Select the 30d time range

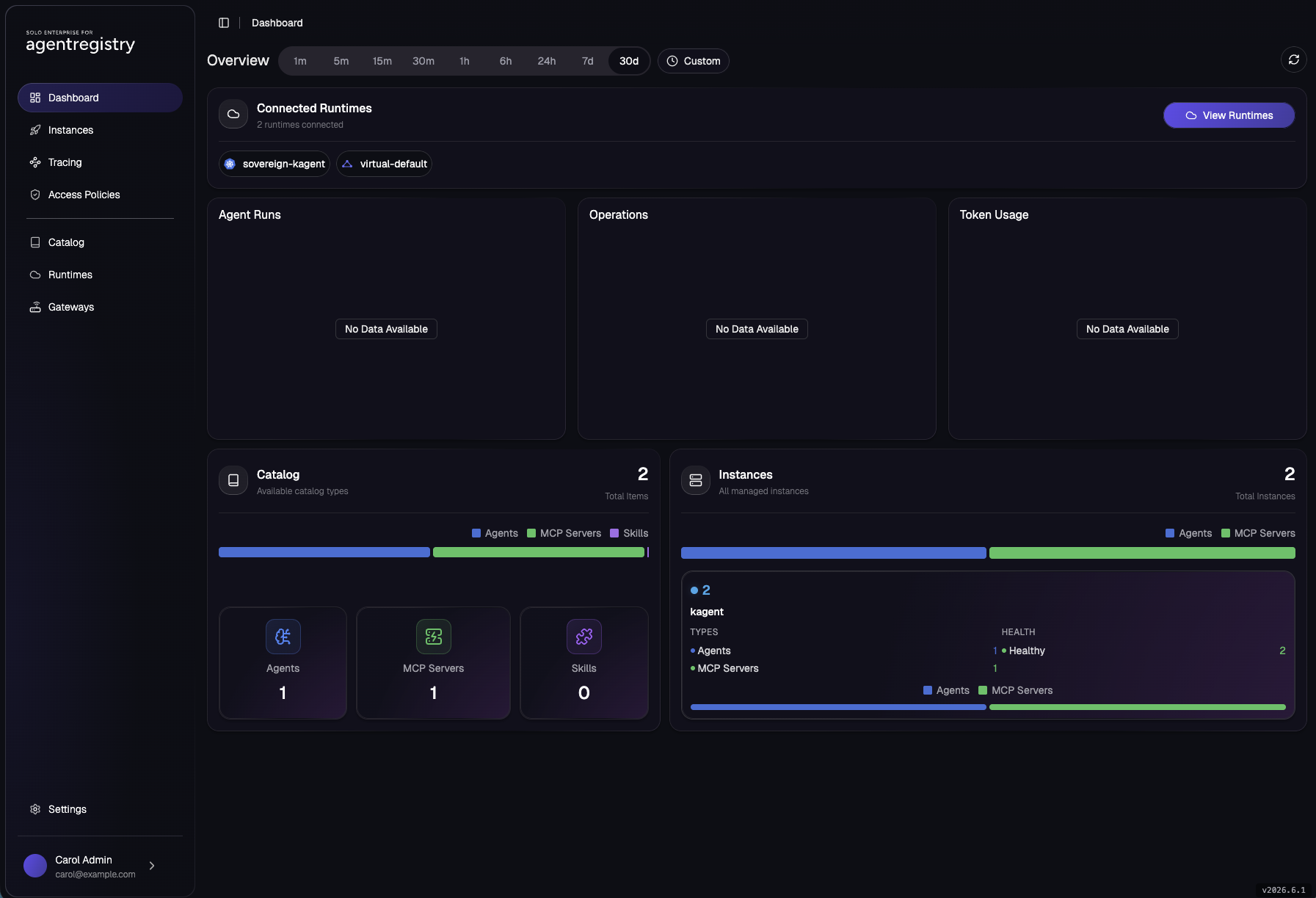tap(629, 61)
